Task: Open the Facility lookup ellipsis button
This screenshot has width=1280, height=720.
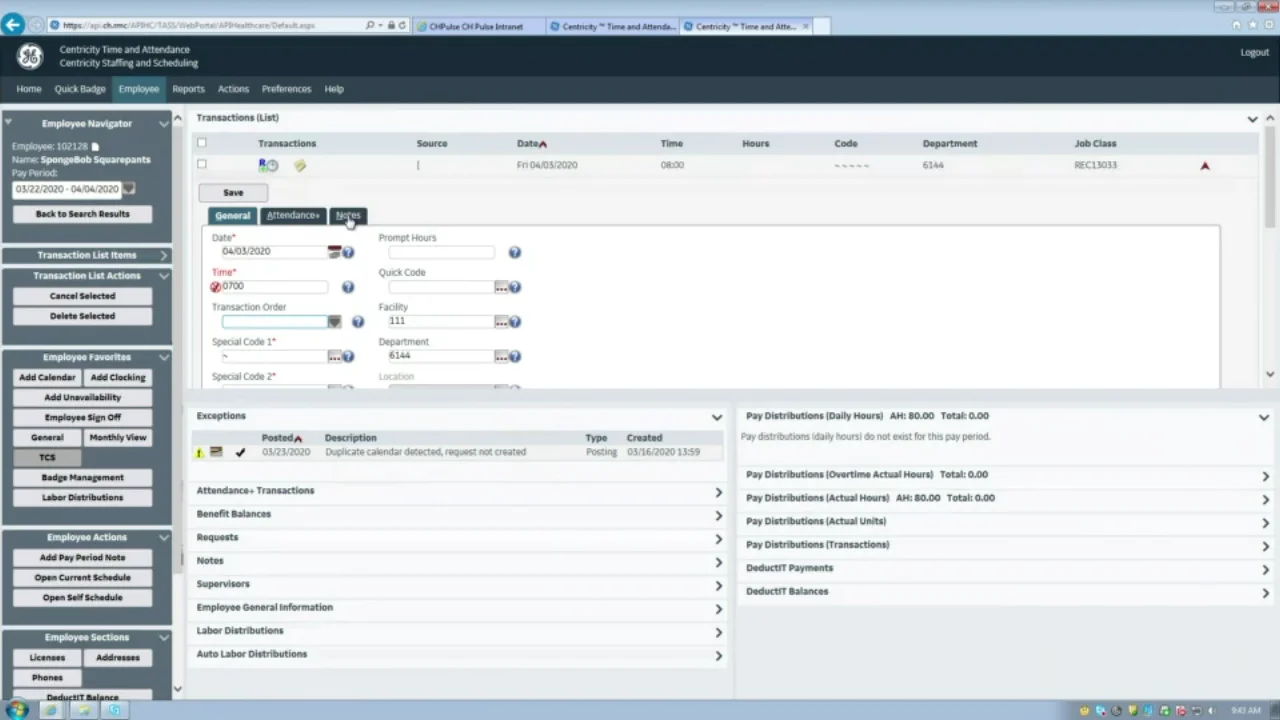Action: pos(502,322)
